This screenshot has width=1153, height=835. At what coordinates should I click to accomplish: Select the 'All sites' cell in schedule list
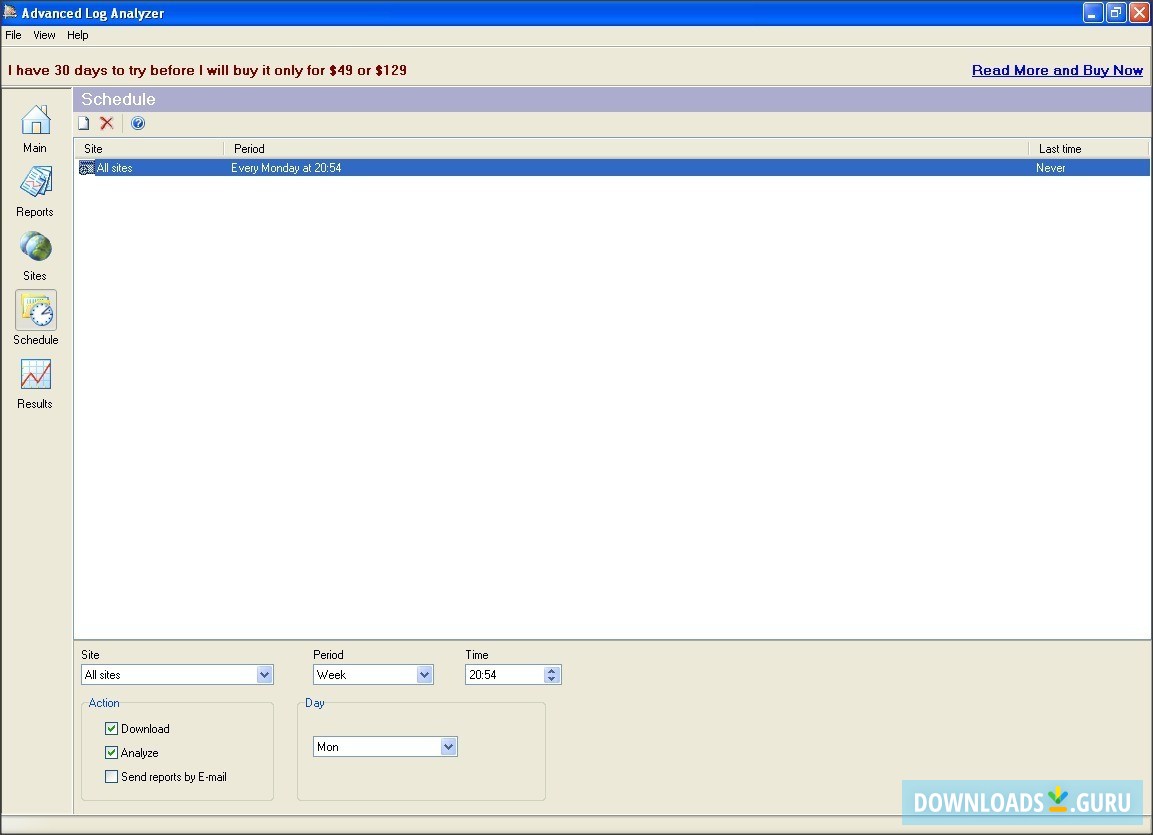[115, 168]
